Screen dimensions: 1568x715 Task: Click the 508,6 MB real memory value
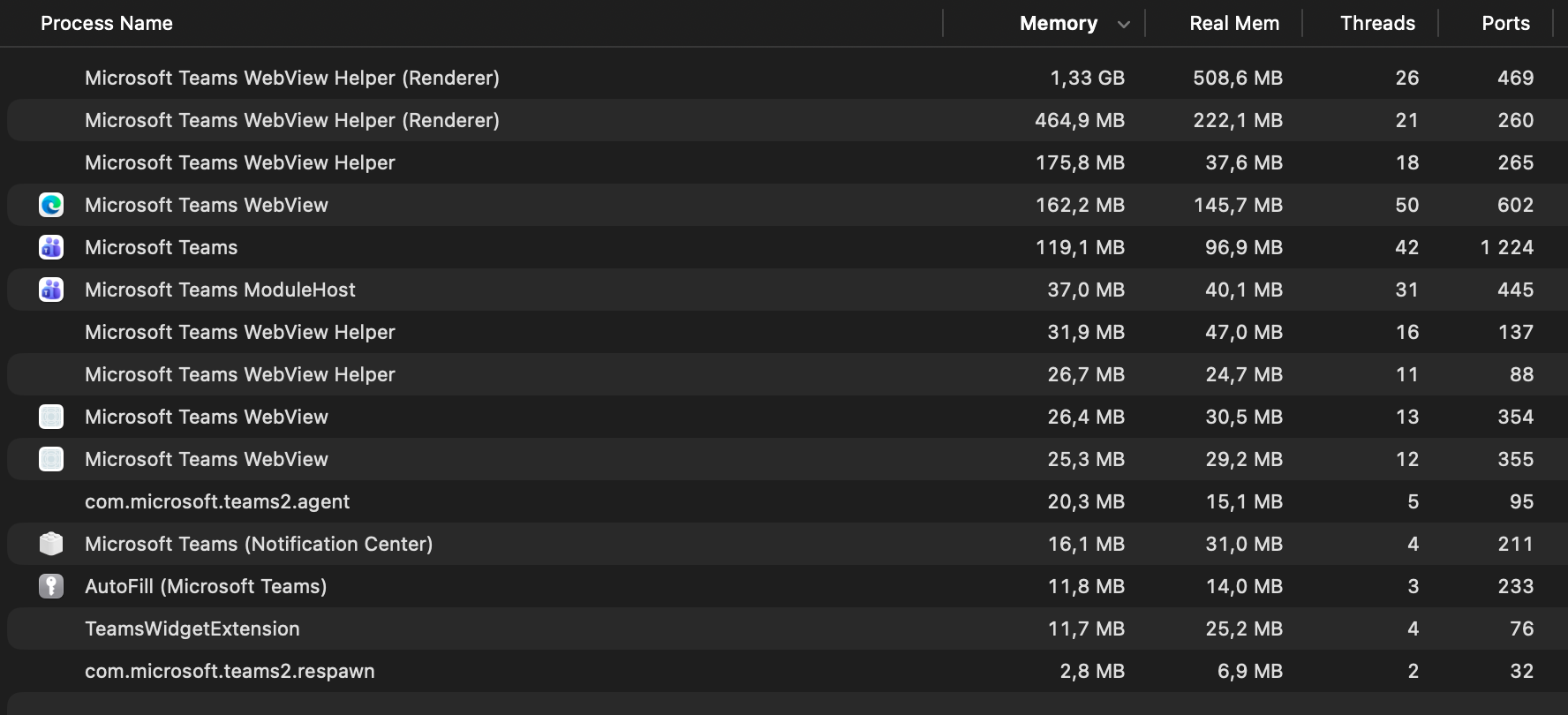pyautogui.click(x=1238, y=78)
